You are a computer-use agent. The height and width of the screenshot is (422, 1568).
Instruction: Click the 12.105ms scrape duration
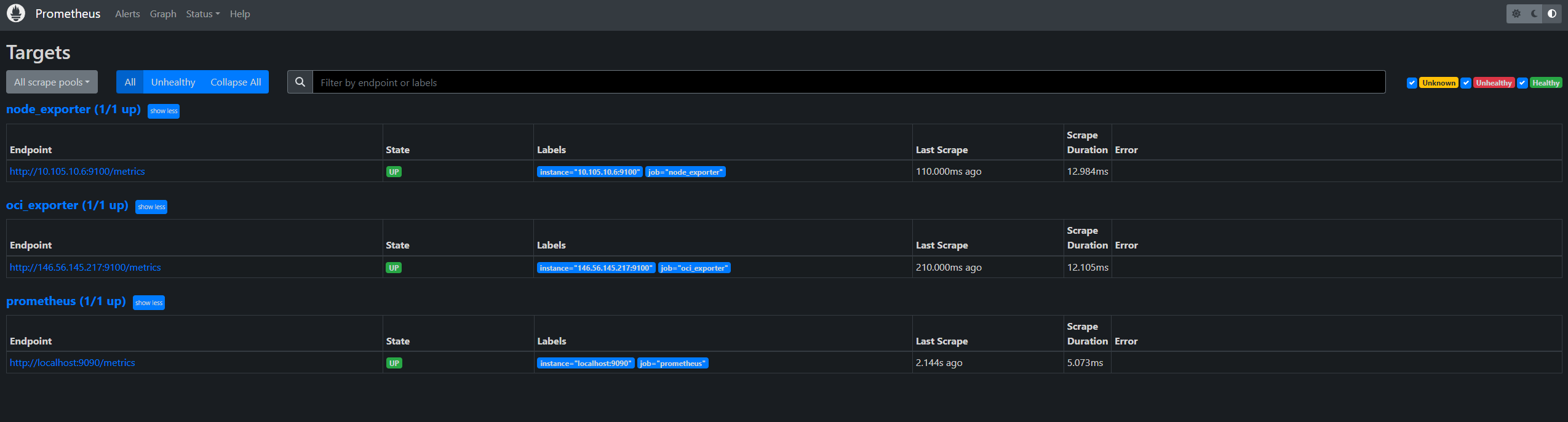pos(1088,267)
